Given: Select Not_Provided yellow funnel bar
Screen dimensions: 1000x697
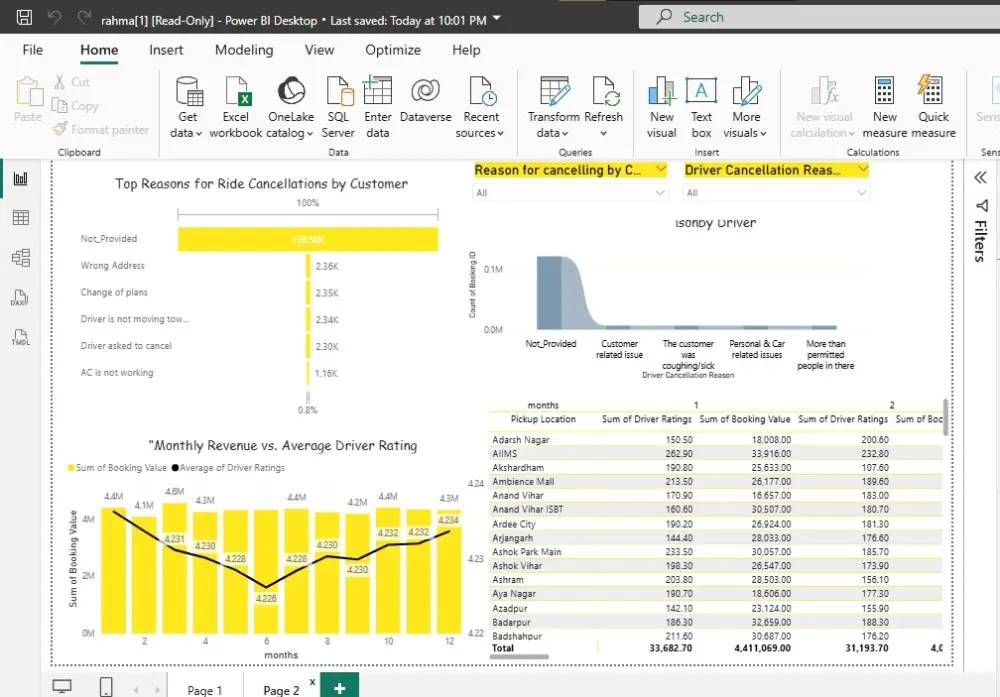Looking at the screenshot, I should point(307,239).
